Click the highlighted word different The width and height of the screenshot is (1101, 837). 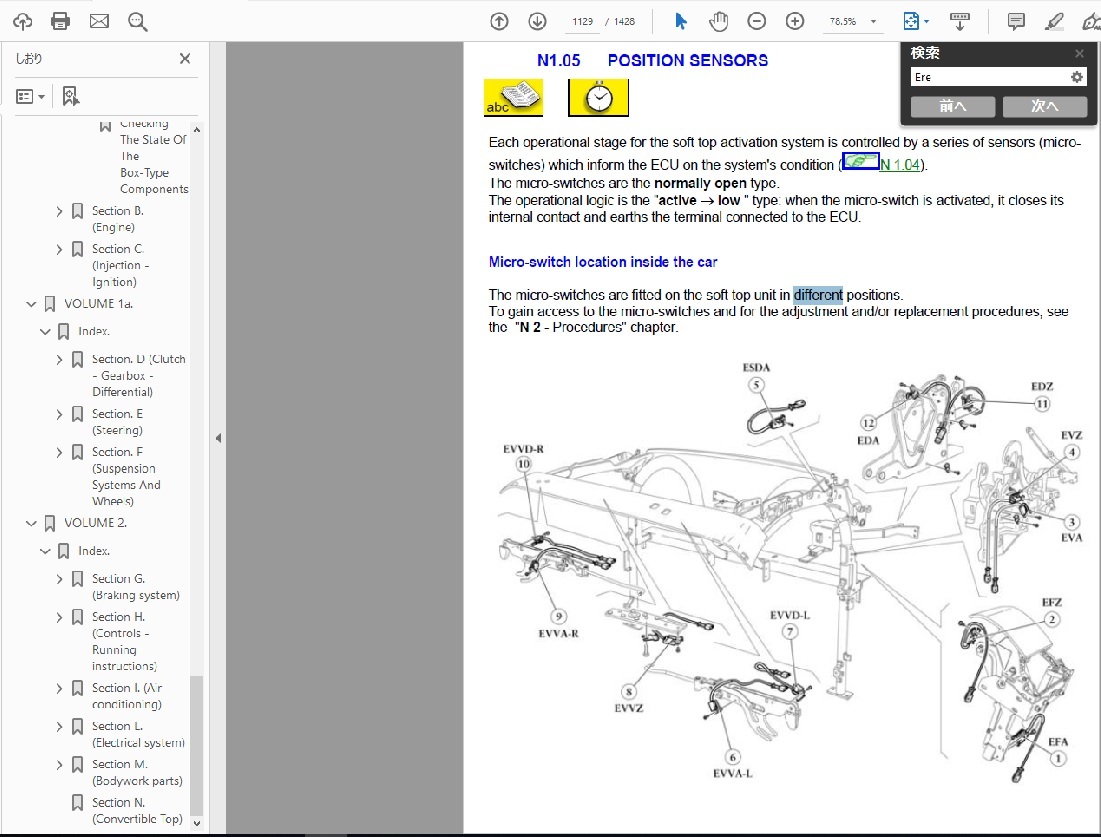click(818, 295)
